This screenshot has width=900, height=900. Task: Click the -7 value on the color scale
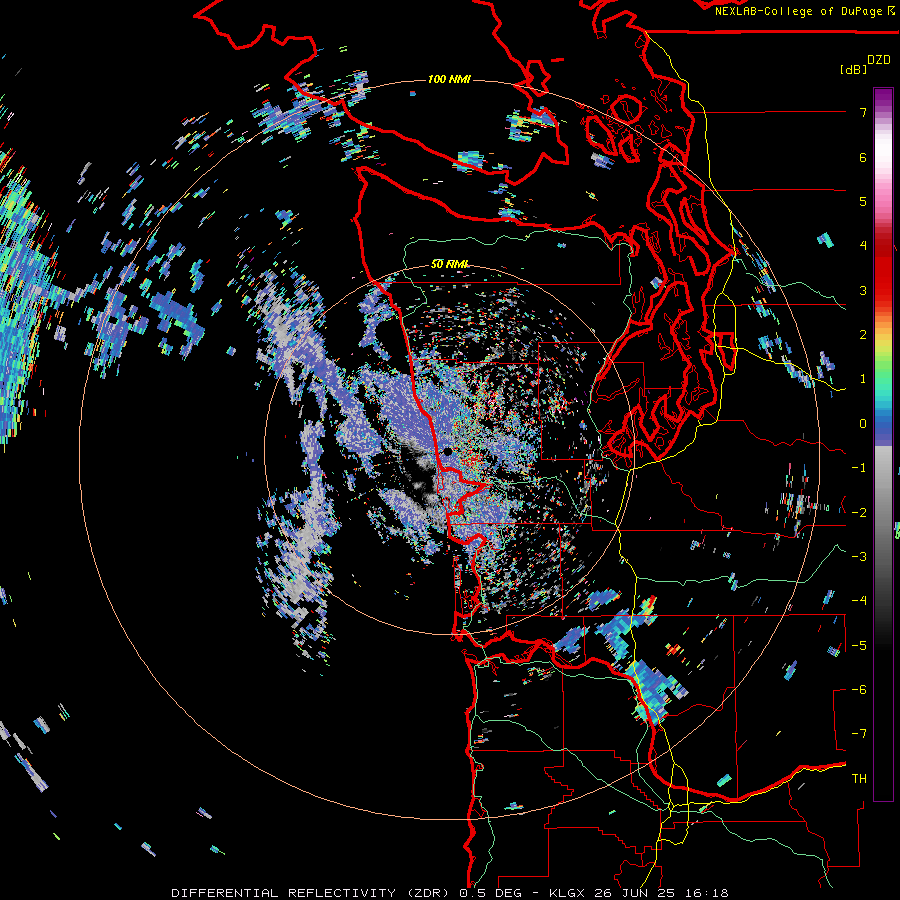tap(859, 734)
